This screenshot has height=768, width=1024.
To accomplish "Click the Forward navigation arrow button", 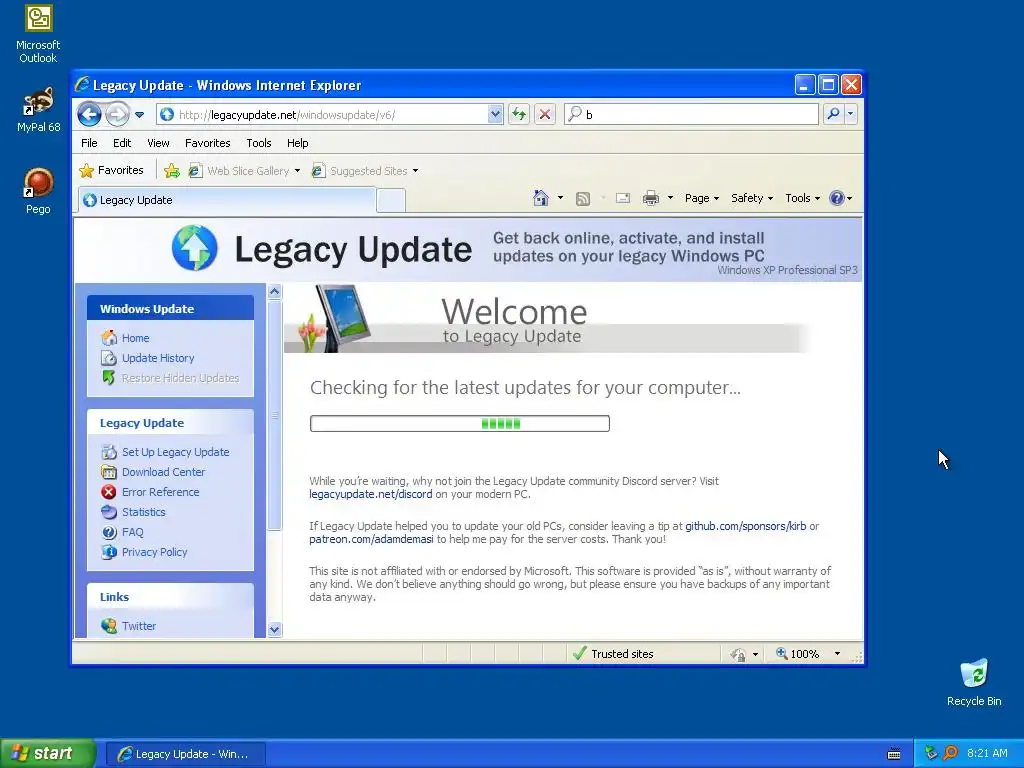I will click(118, 114).
